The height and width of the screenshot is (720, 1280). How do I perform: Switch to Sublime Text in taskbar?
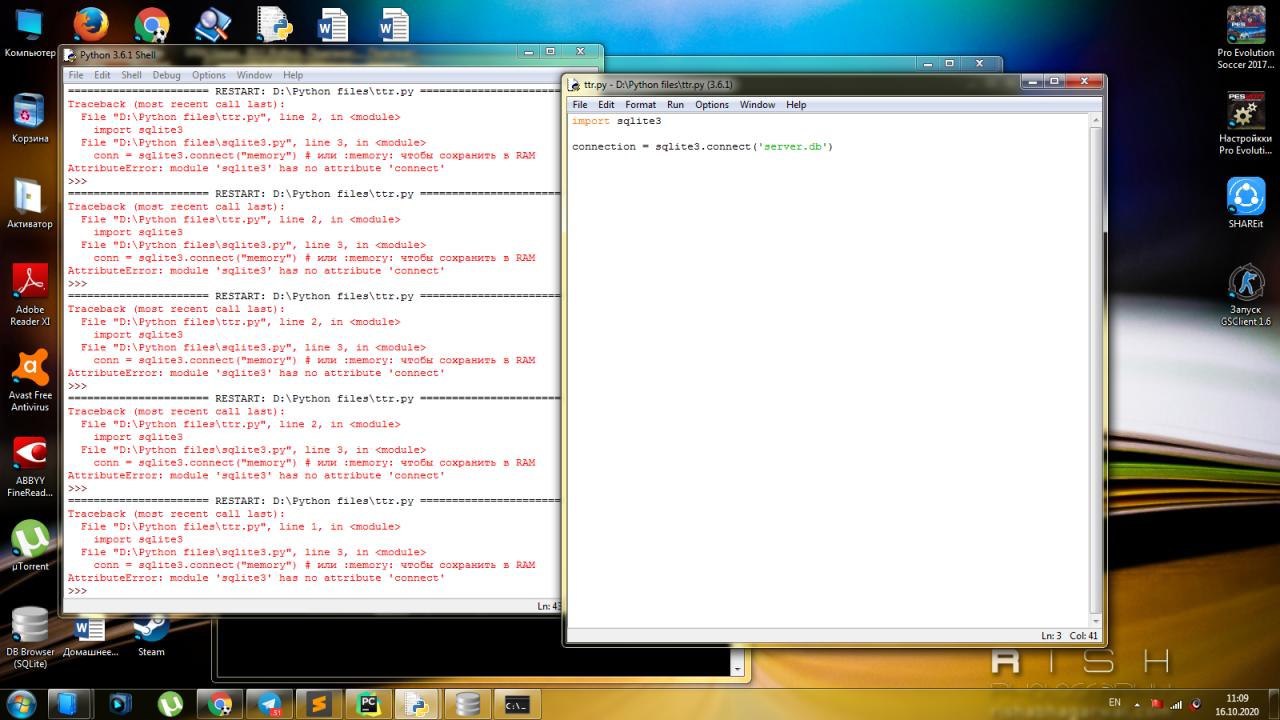(318, 704)
